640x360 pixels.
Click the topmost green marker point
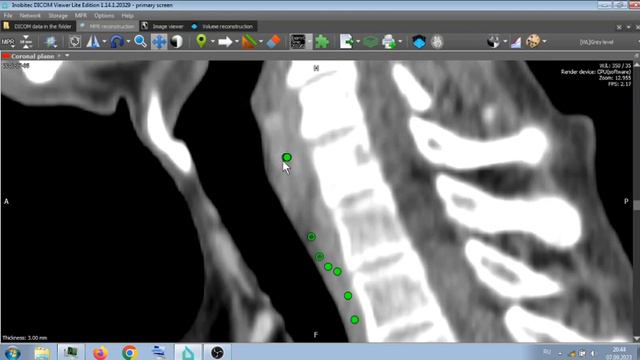click(287, 157)
